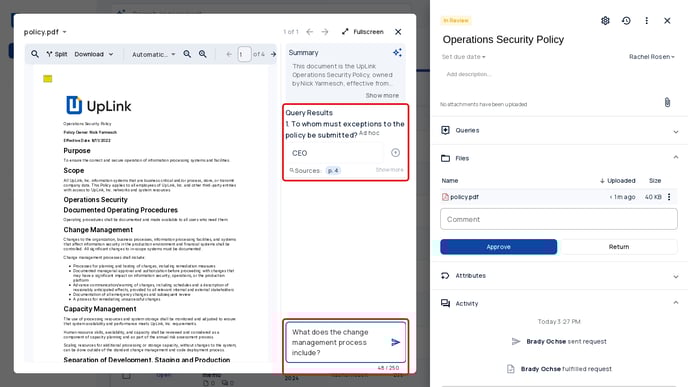Show more of the query result
Screen dimensions: 688x387
point(389,170)
